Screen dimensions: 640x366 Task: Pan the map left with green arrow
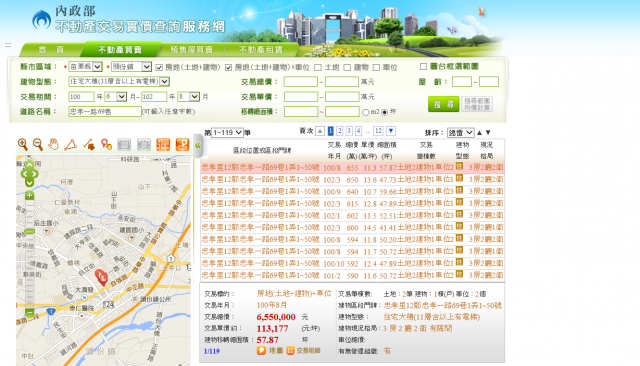[24, 174]
